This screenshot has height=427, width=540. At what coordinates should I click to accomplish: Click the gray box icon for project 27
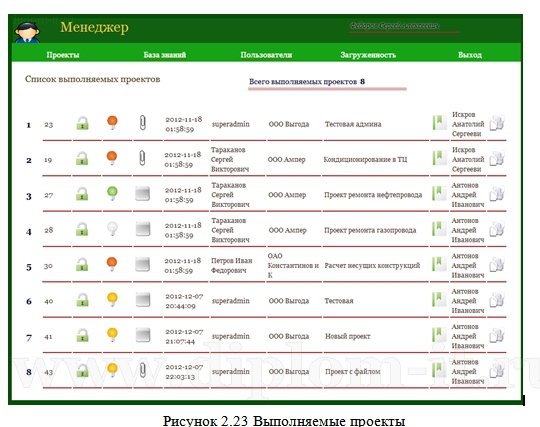[143, 194]
